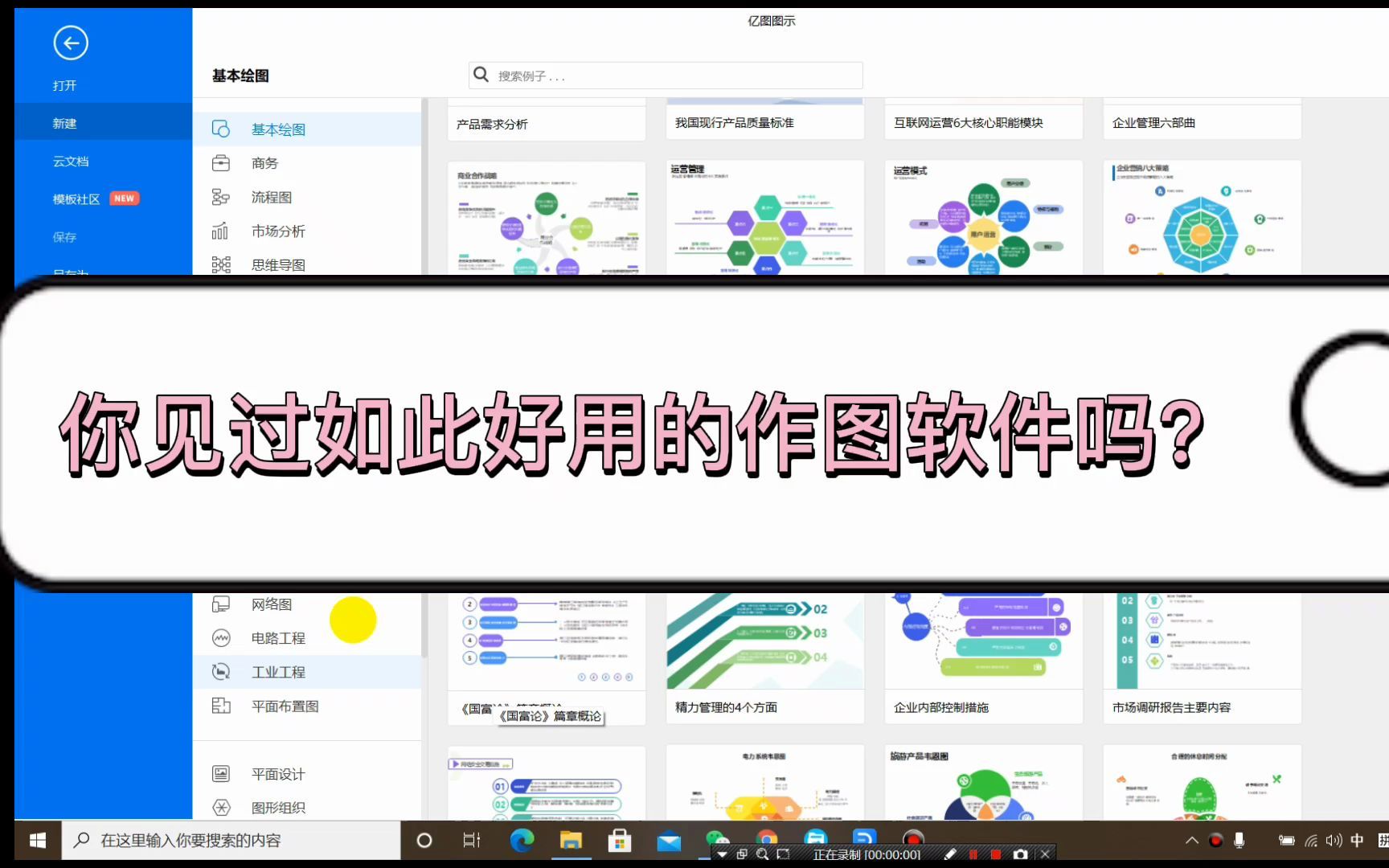Click the recorder toolbar dropdown arrow
The height and width of the screenshot is (868, 1389).
point(722,854)
